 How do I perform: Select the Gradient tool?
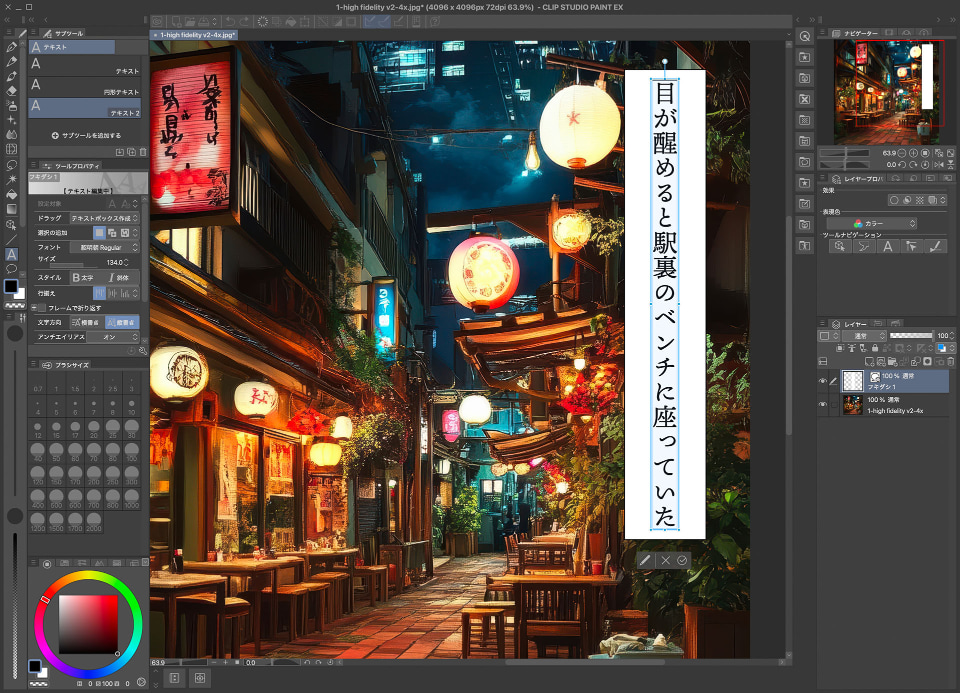click(x=11, y=209)
